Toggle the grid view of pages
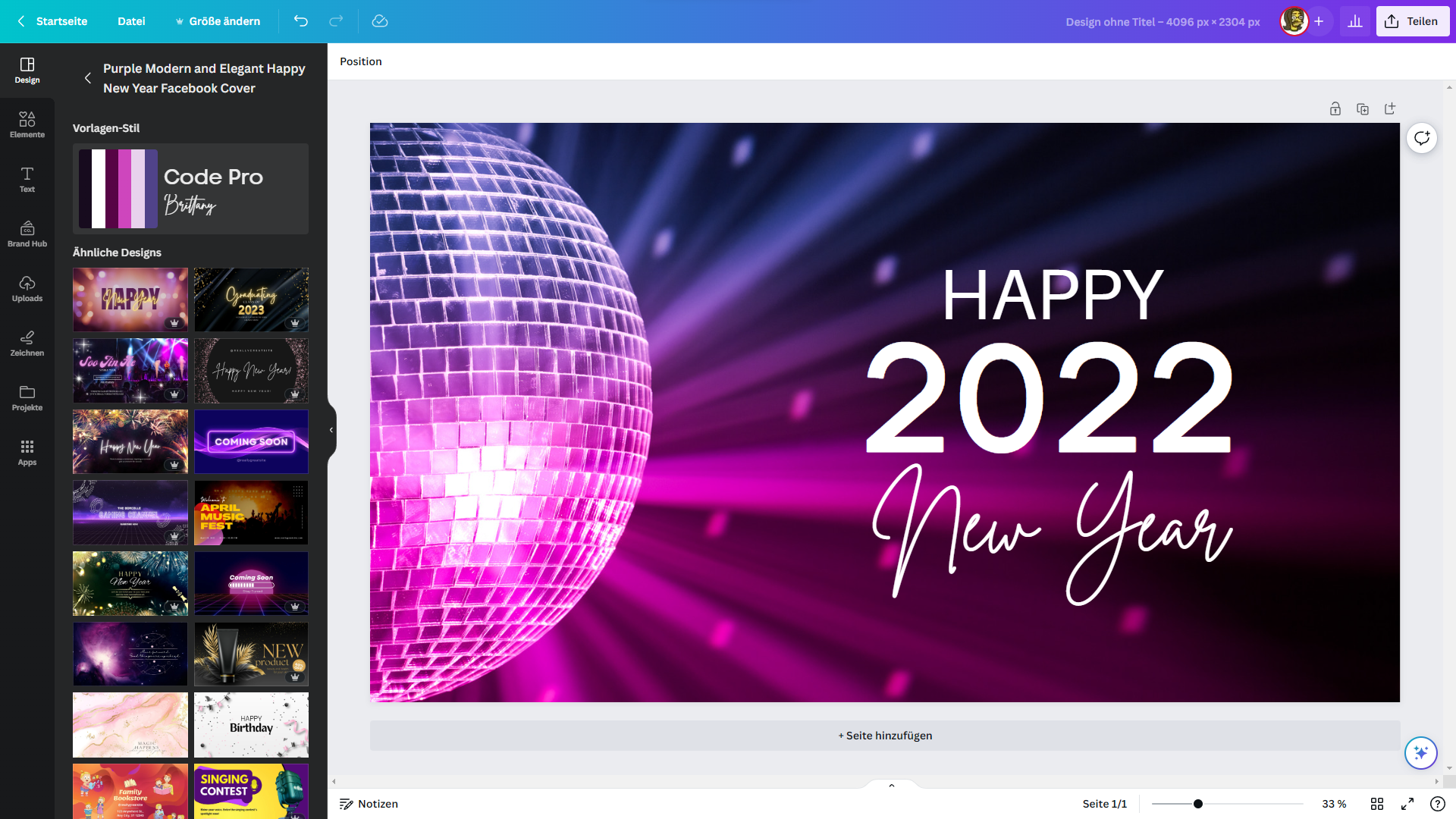 tap(1377, 804)
